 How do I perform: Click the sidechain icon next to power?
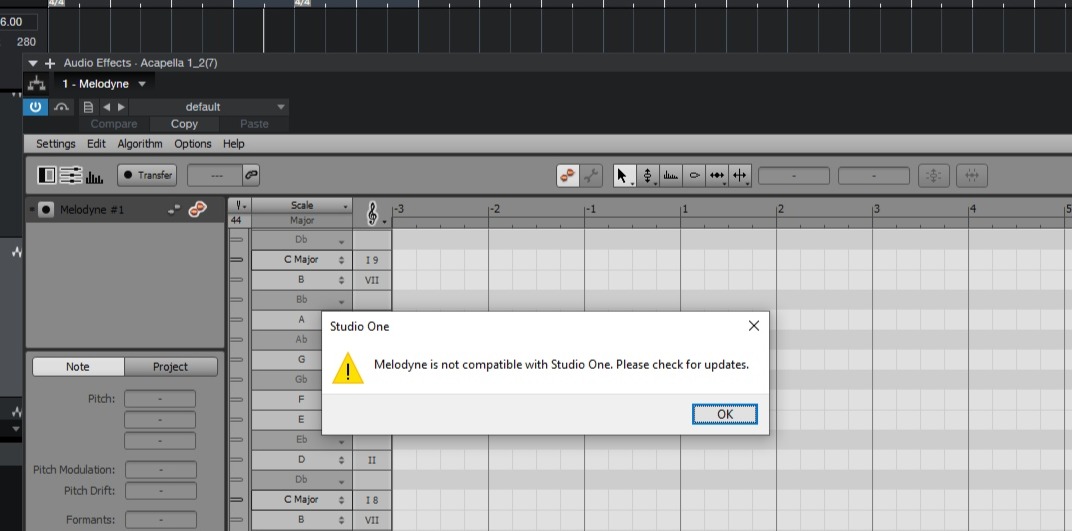(62, 107)
